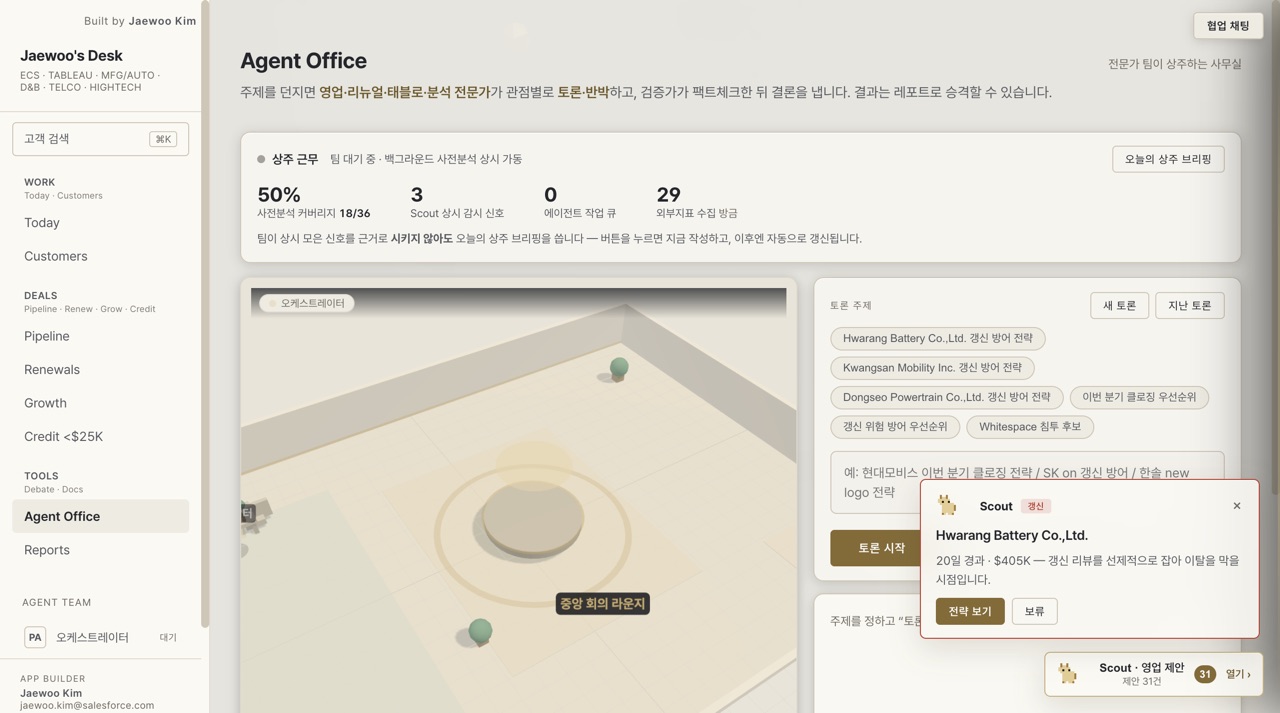Click the jaewoo.kim@salesforce.com email
This screenshot has width=1280, height=713.
[x=87, y=705]
